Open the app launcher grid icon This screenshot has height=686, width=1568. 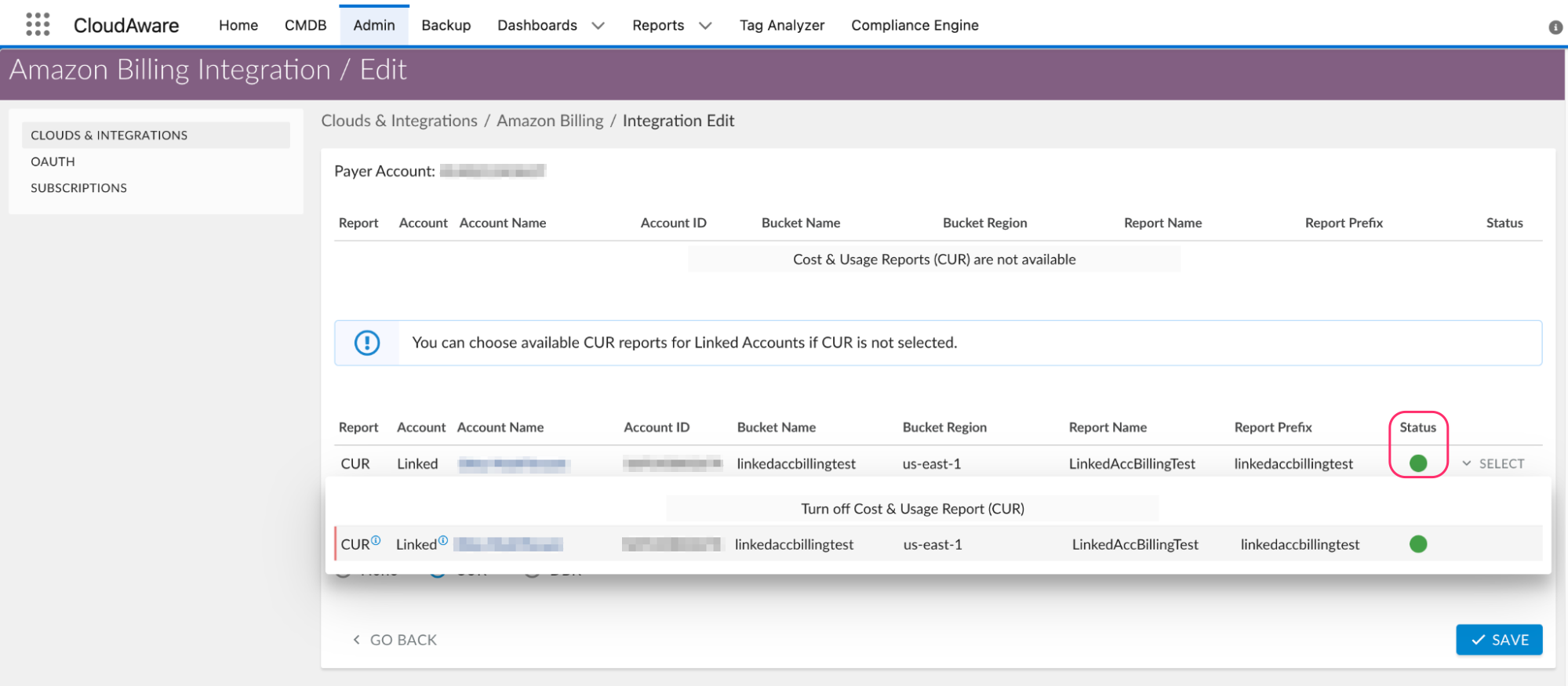pos(38,24)
